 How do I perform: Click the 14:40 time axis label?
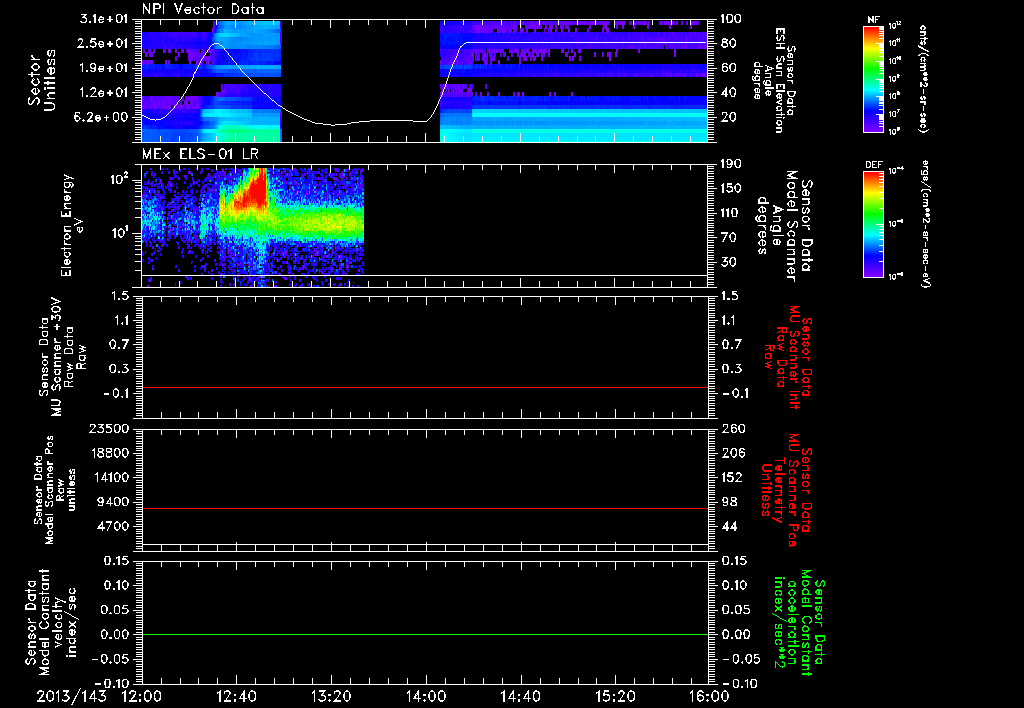click(520, 696)
